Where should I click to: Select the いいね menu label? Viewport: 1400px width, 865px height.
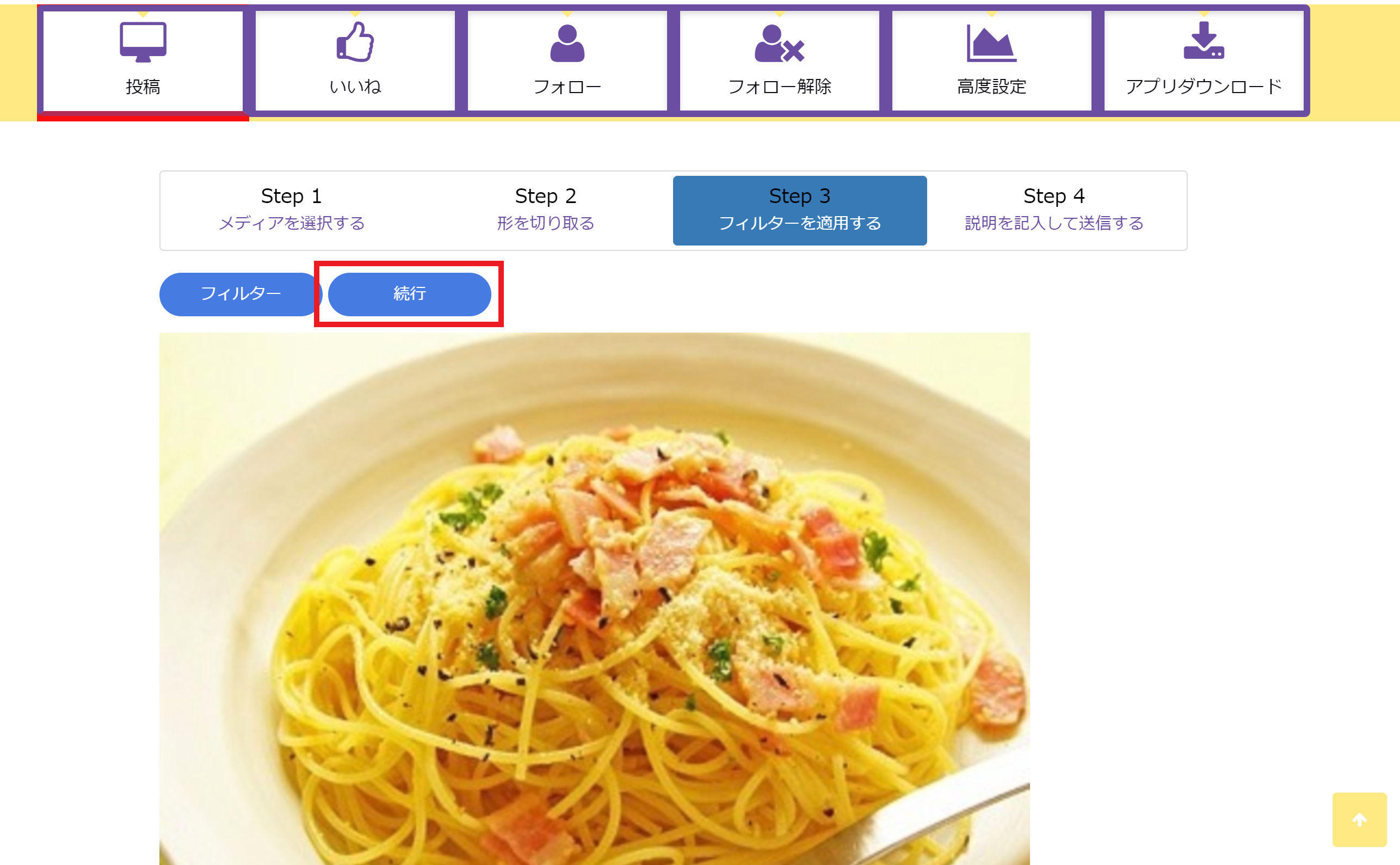pos(355,87)
